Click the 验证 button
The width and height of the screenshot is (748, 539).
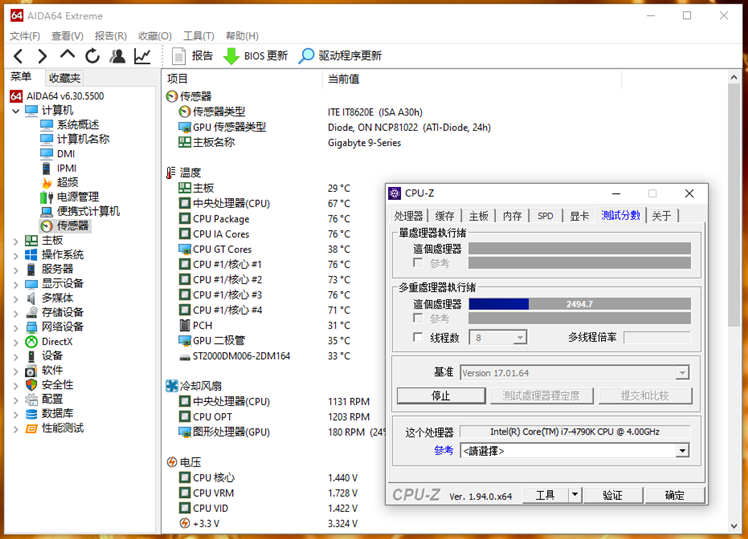[613, 495]
